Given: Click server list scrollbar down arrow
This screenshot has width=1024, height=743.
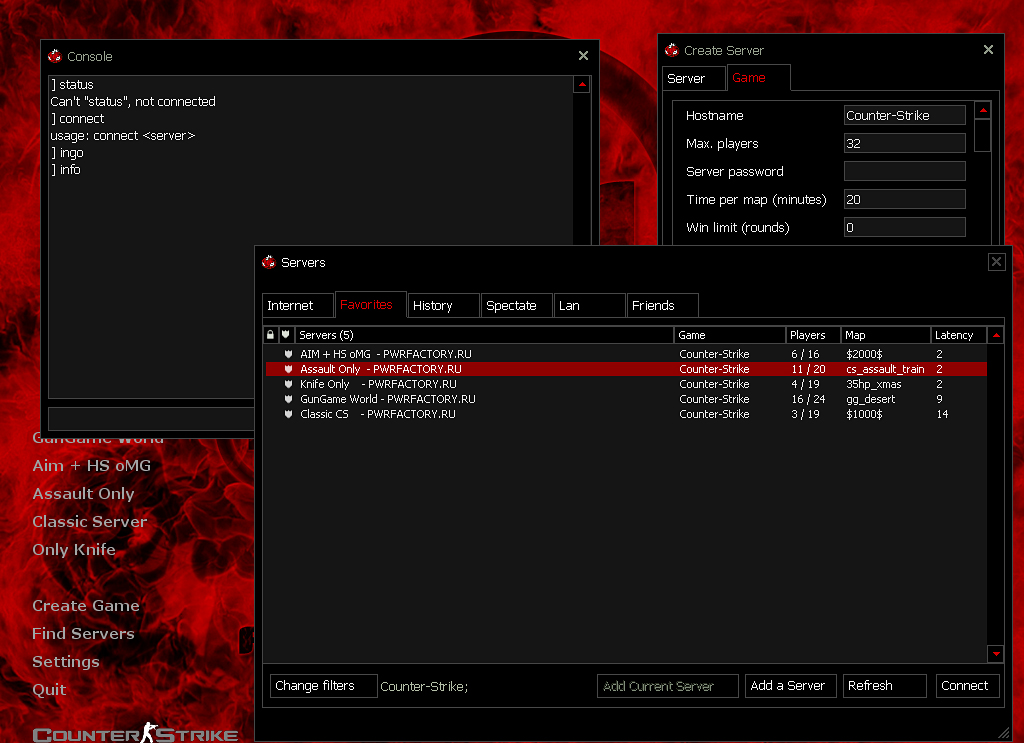Looking at the screenshot, I should (x=996, y=653).
